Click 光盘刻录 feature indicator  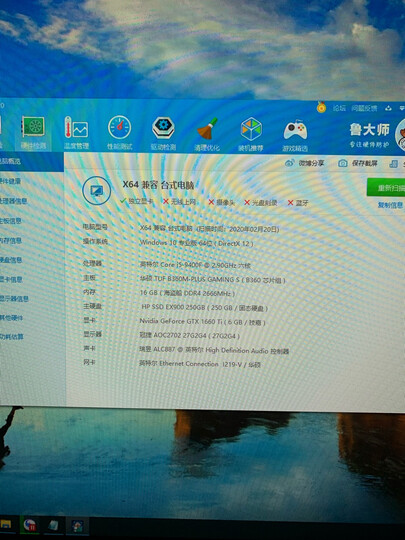click(x=261, y=202)
